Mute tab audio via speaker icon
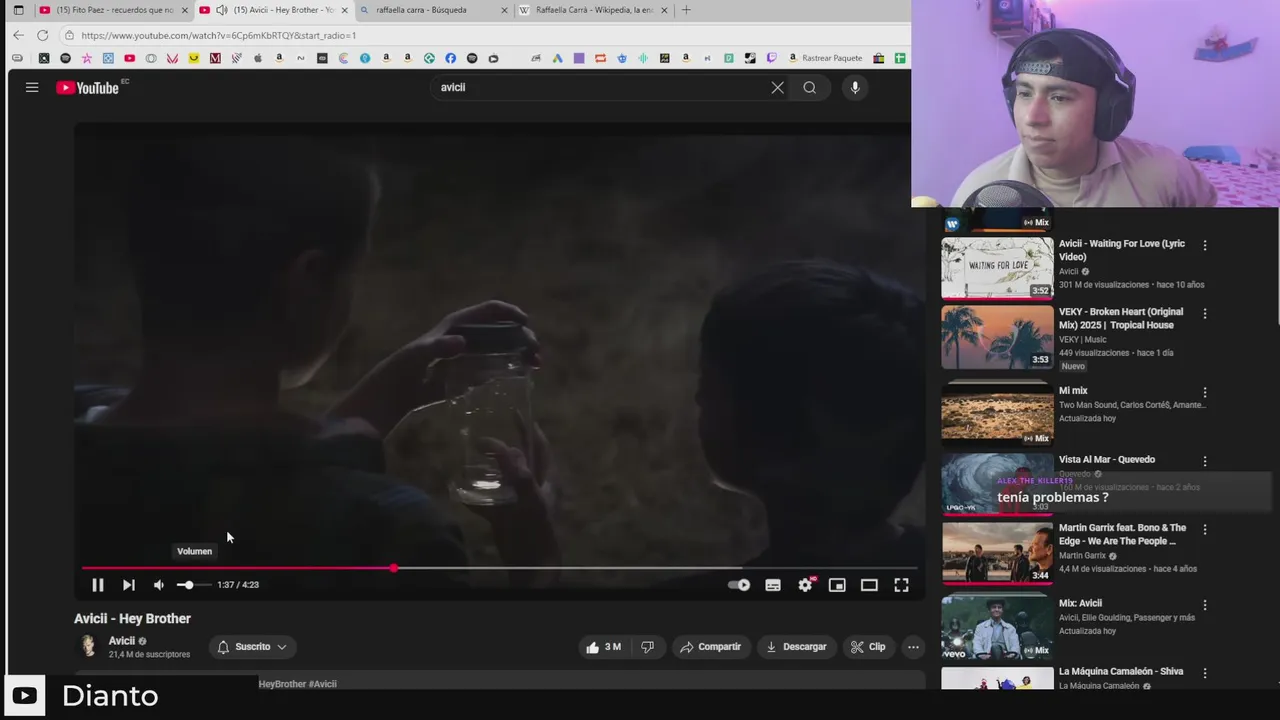This screenshot has height=720, width=1280. [x=221, y=10]
